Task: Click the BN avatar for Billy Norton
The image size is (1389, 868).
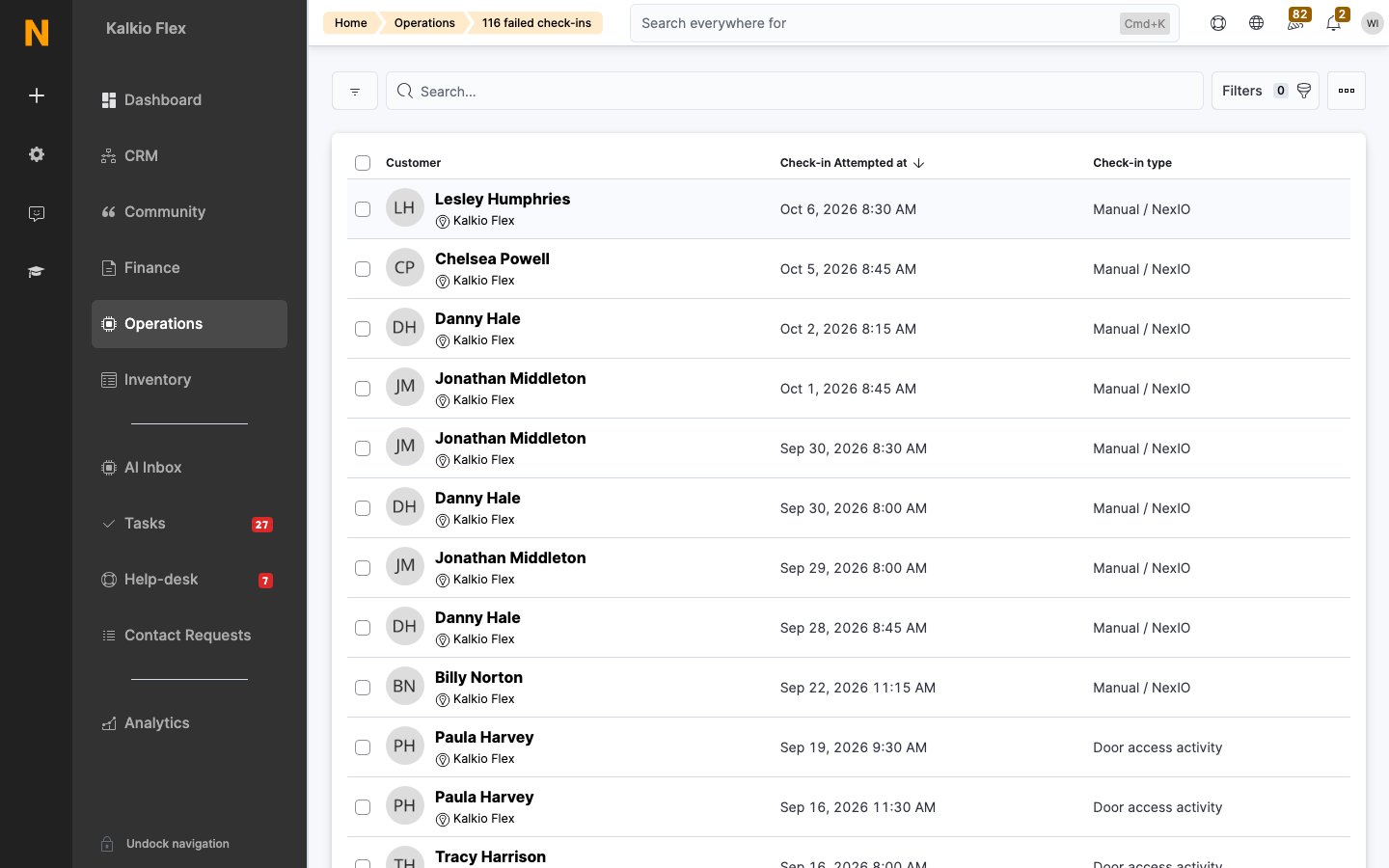Action: pyautogui.click(x=405, y=687)
